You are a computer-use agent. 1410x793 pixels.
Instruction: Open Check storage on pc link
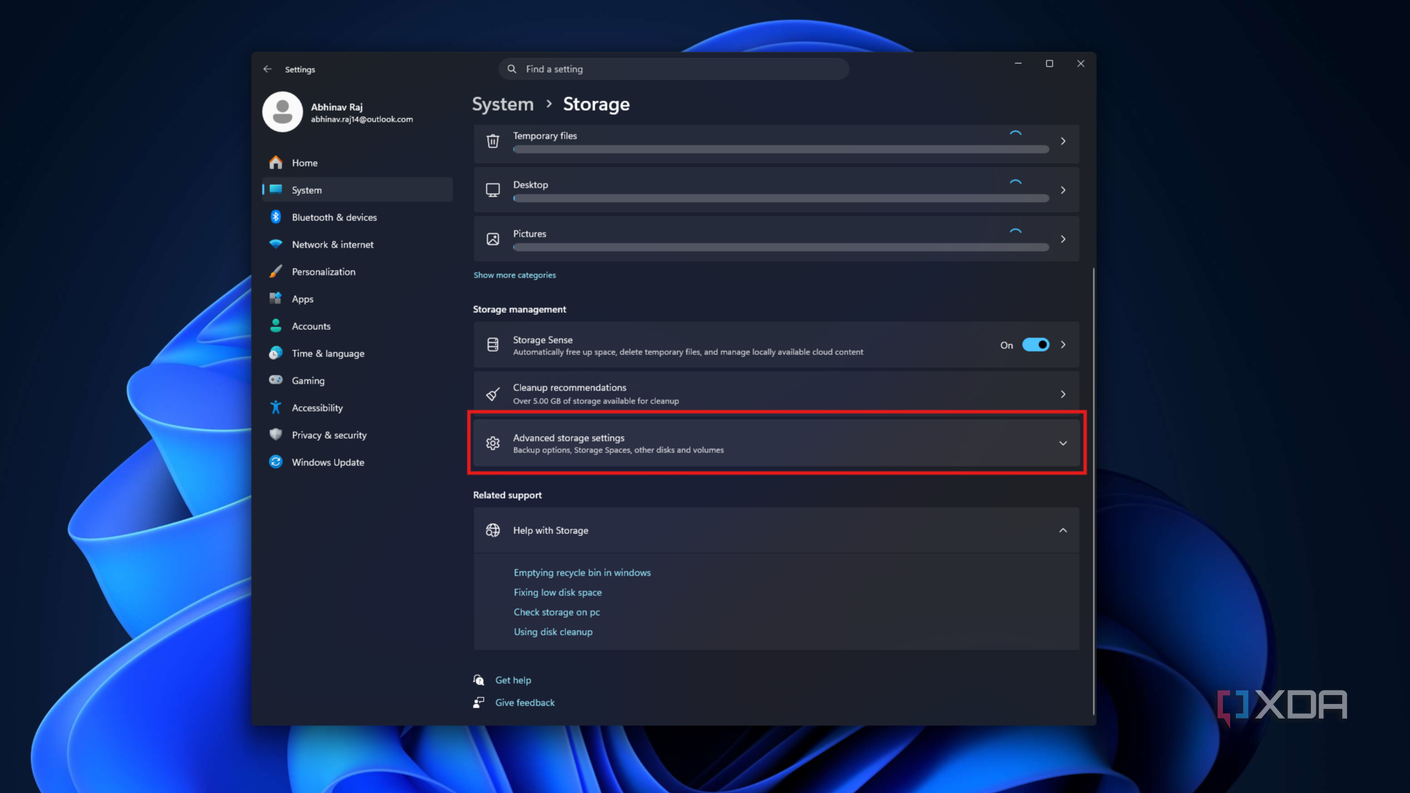pos(556,612)
